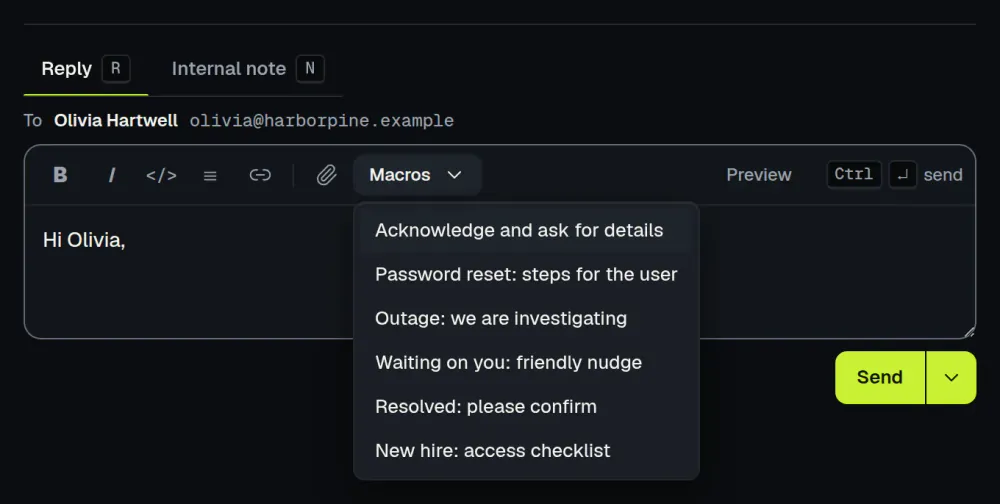
Task: Collapse the Macros dropdown
Action: (x=416, y=175)
